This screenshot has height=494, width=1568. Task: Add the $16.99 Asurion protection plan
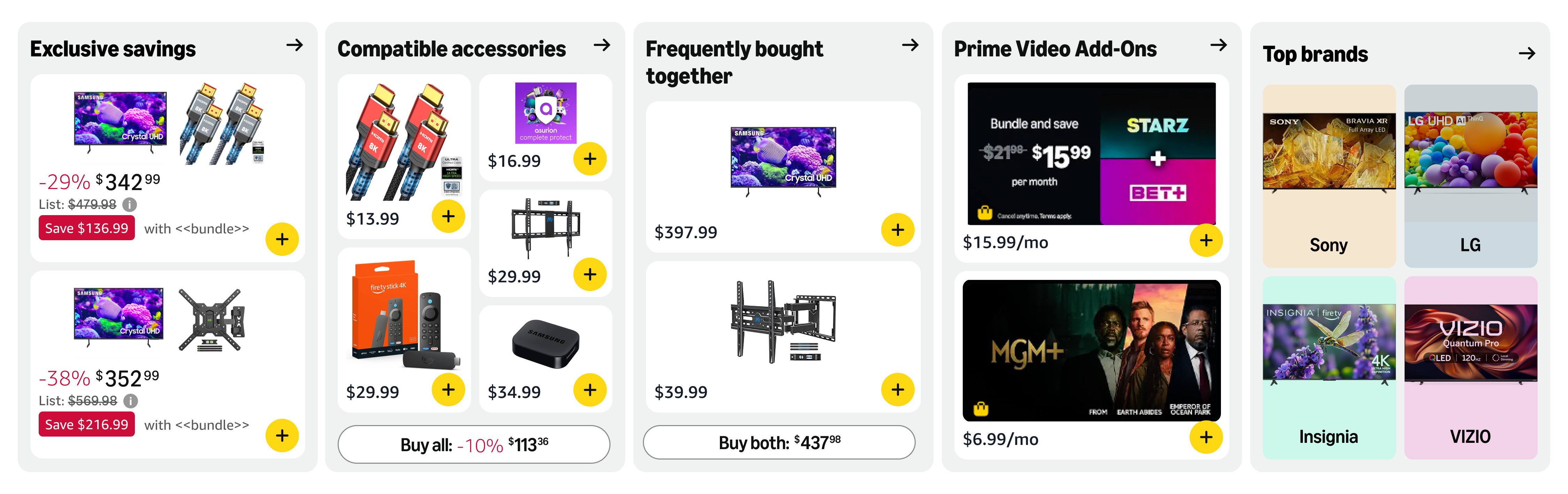(x=590, y=159)
